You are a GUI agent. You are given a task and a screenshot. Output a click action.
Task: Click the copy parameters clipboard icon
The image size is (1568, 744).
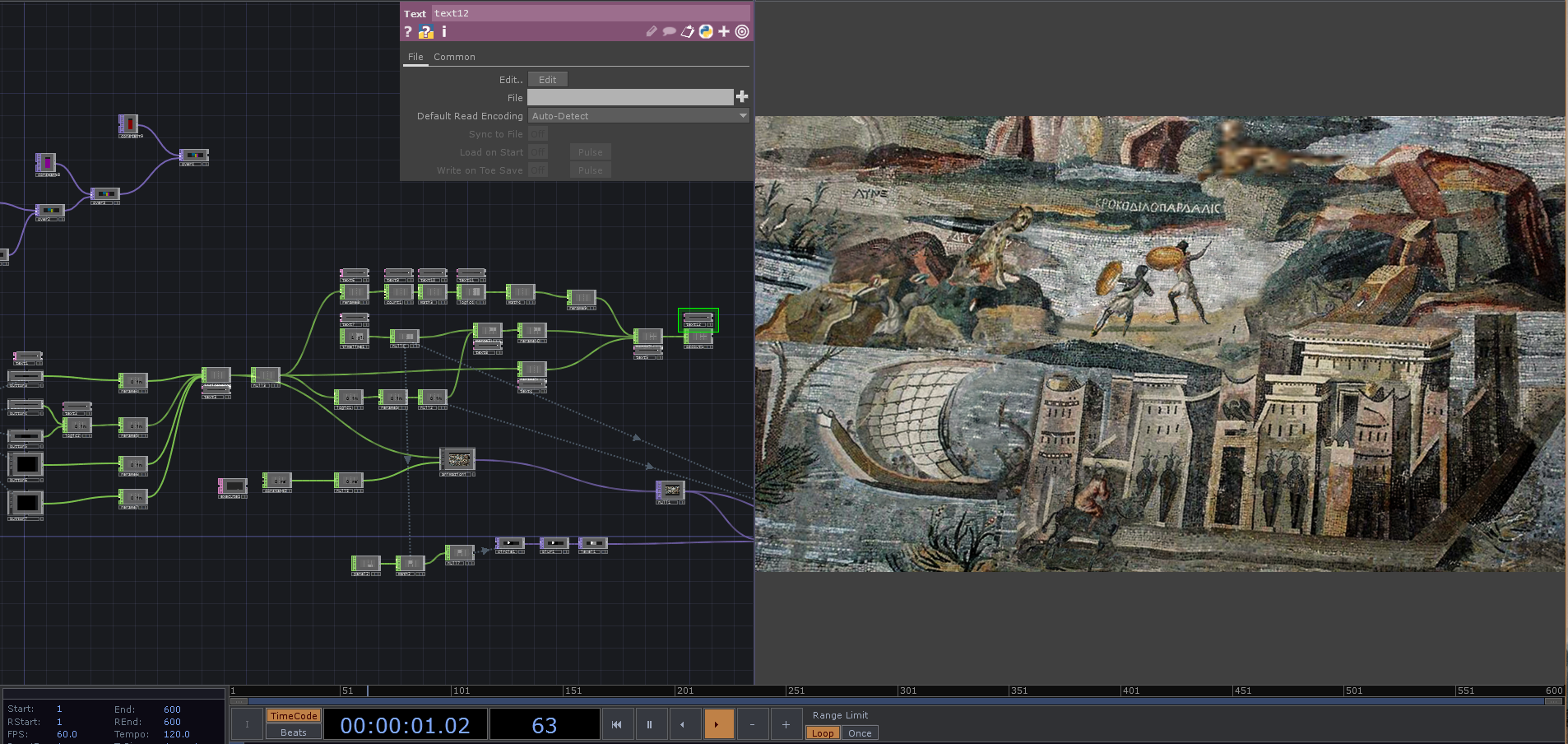(688, 31)
